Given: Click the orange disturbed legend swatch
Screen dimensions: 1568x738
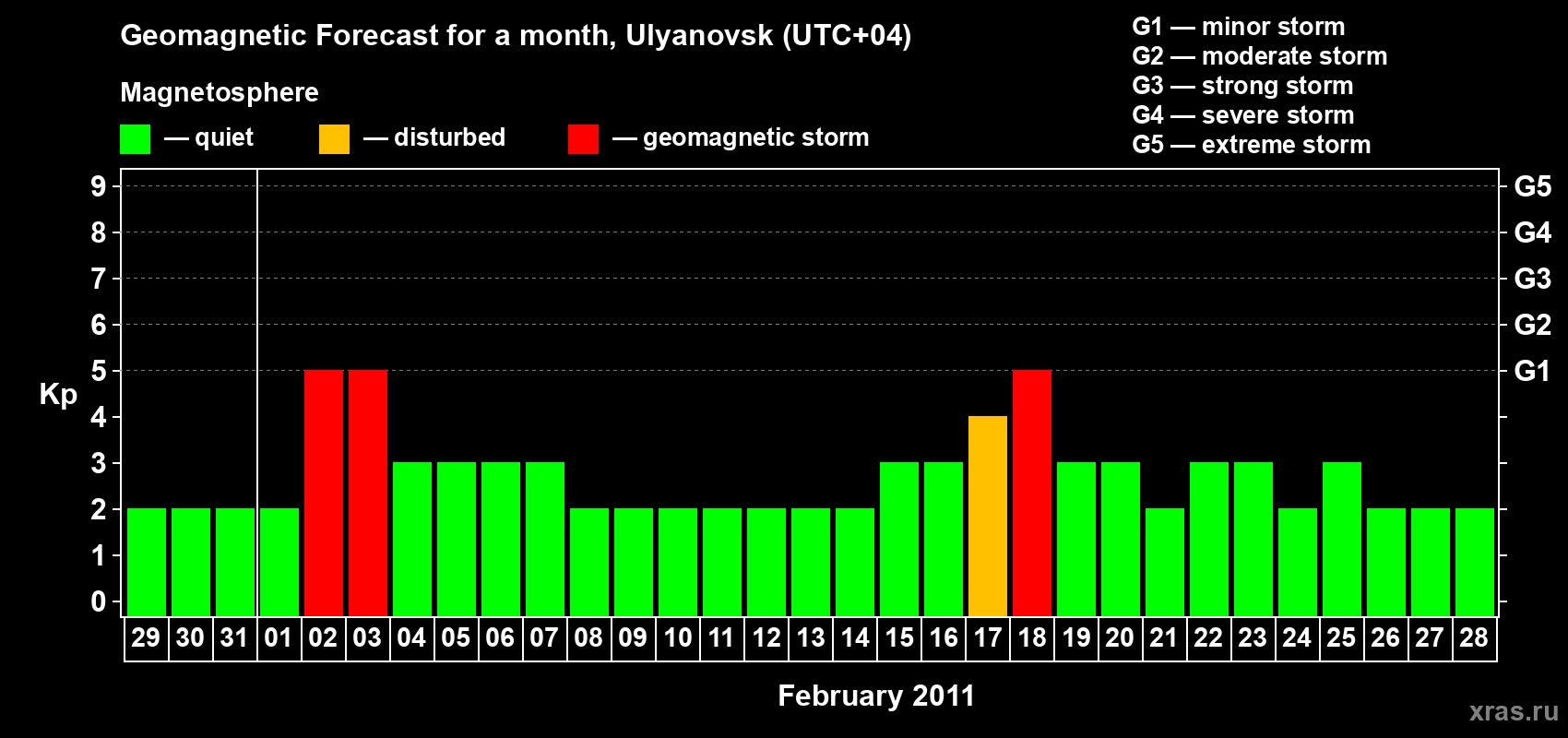Looking at the screenshot, I should click(334, 139).
